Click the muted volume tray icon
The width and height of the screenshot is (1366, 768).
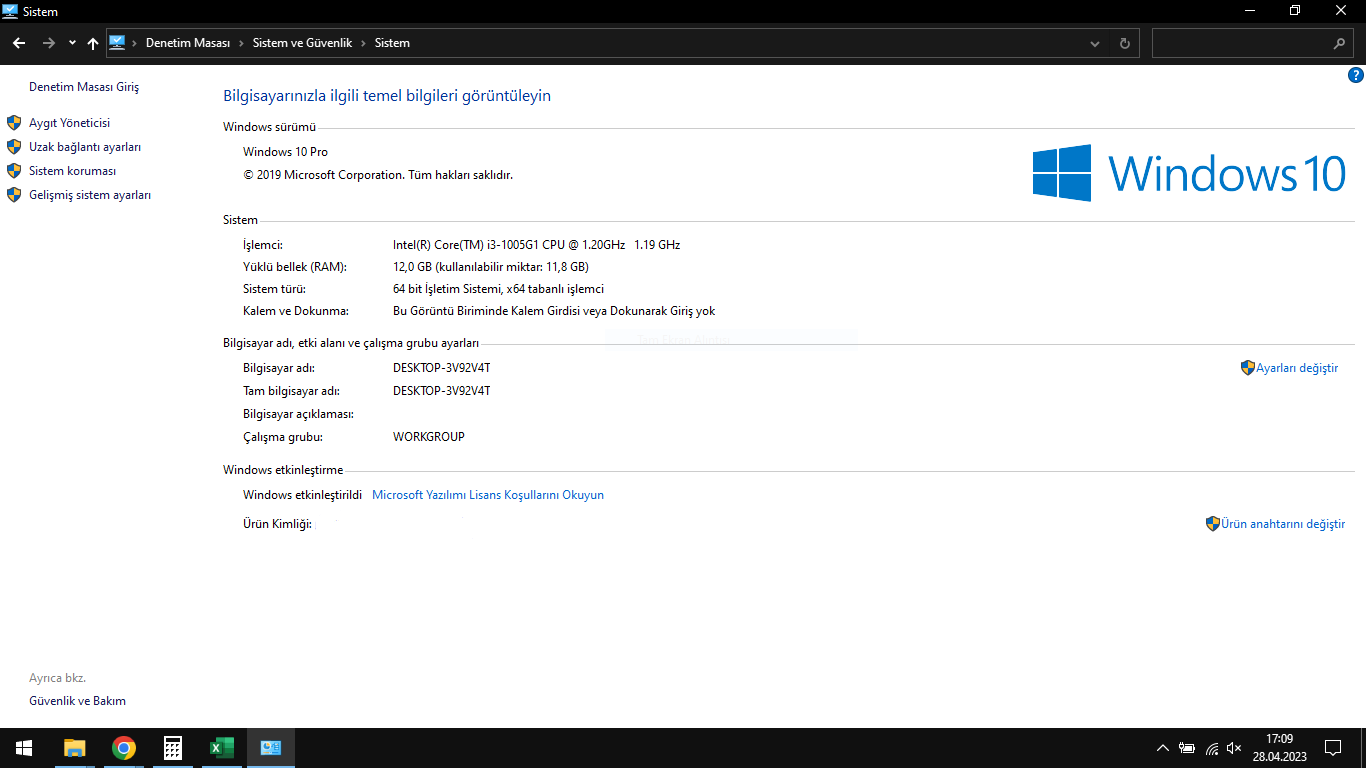tap(1235, 748)
